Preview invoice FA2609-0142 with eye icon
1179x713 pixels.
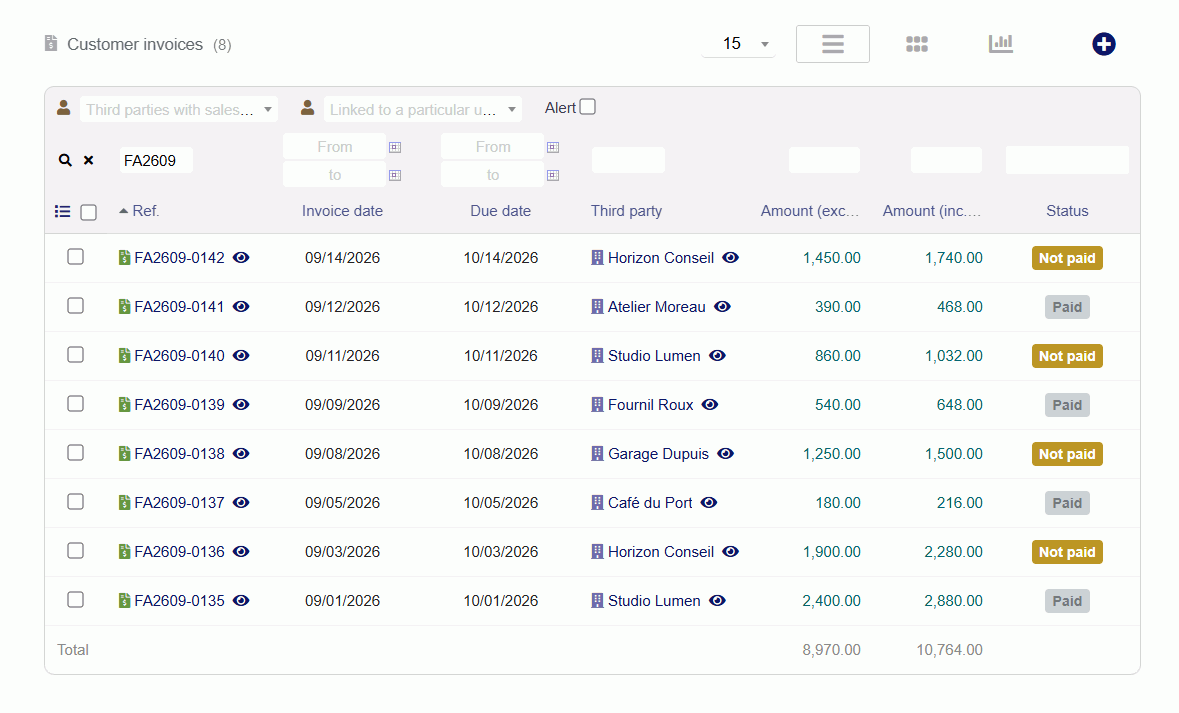pos(241,257)
